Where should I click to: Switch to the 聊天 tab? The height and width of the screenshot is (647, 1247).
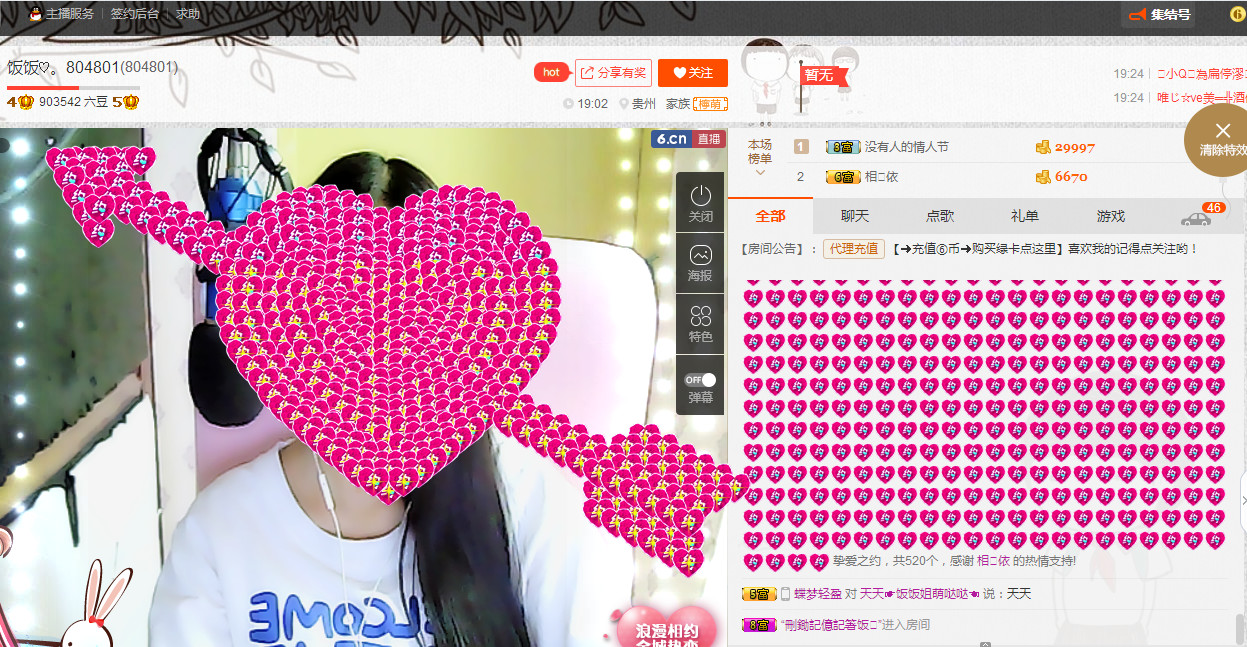(855, 216)
